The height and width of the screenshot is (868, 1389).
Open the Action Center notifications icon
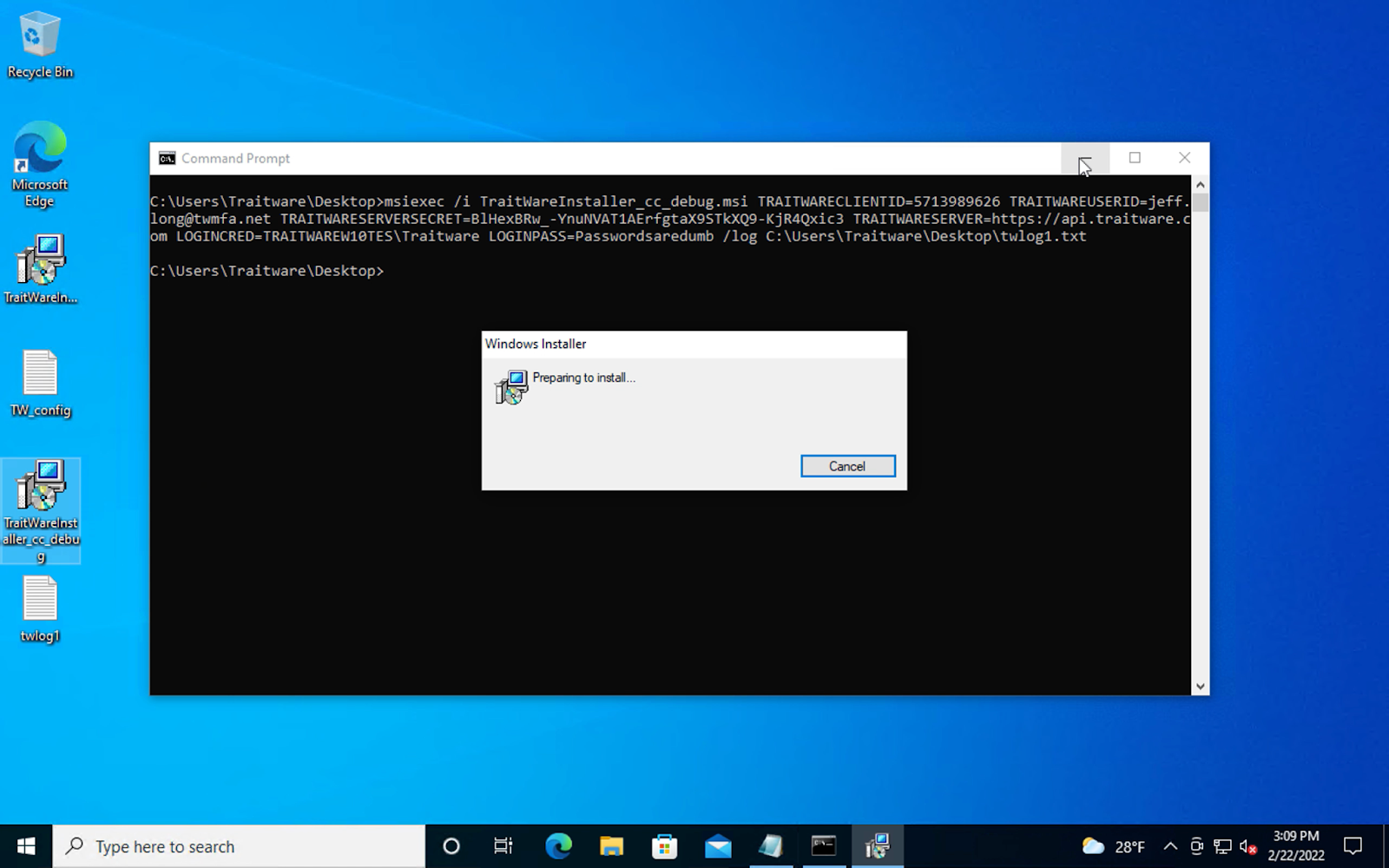click(x=1353, y=846)
